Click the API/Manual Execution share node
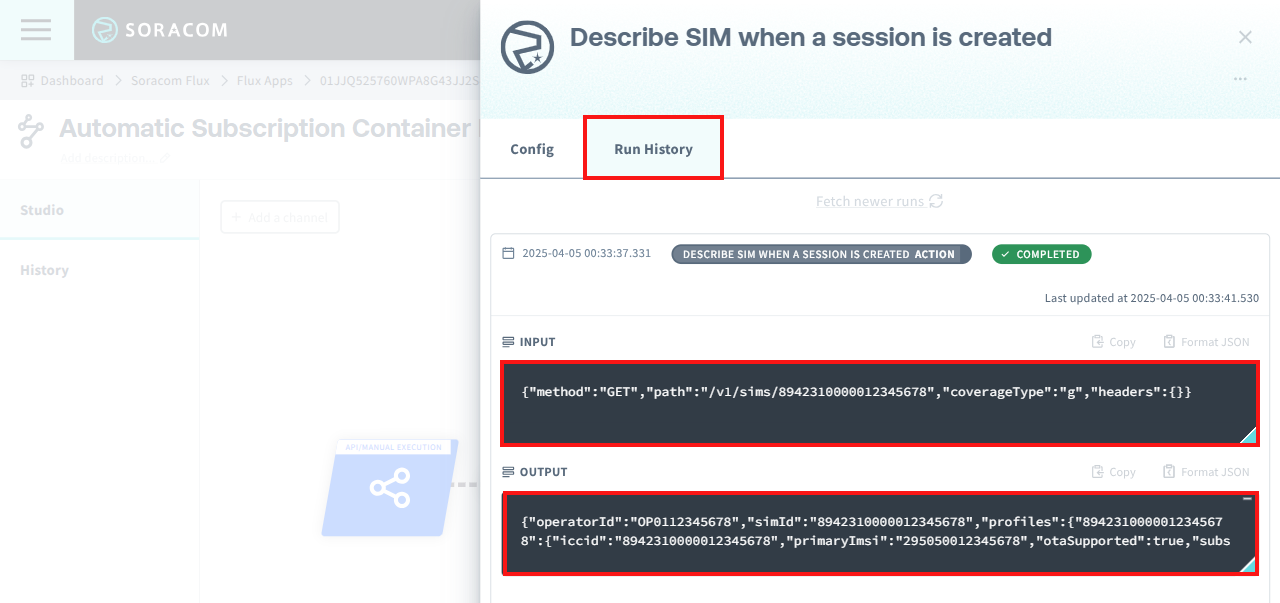This screenshot has height=603, width=1280. point(389,489)
